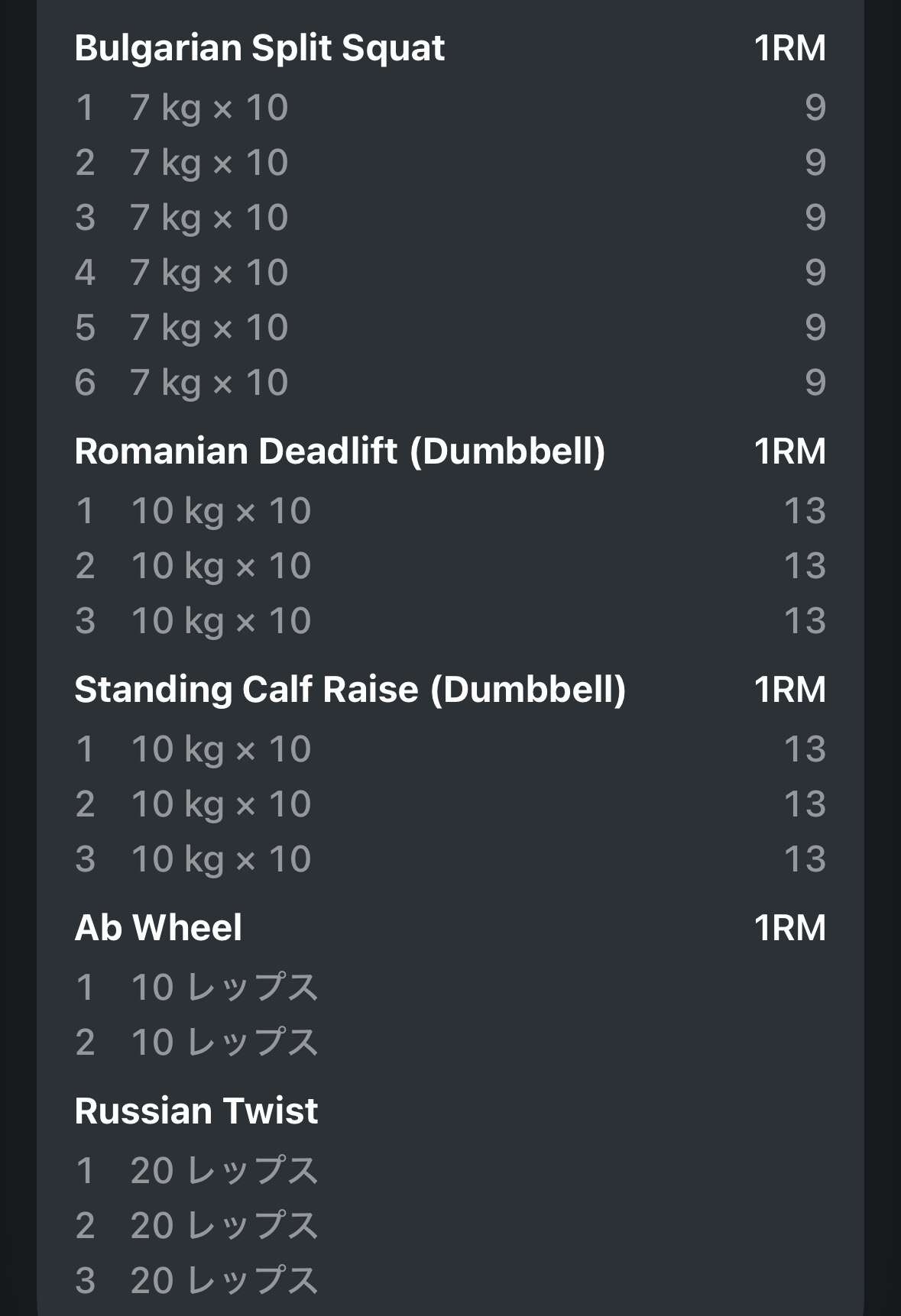Select set 2 of Romanian Deadlift

pyautogui.click(x=221, y=566)
